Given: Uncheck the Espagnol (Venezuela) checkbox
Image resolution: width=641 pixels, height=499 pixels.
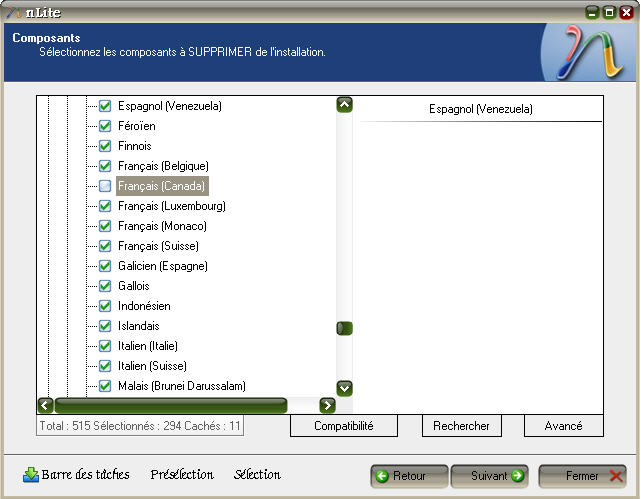Looking at the screenshot, I should click(x=105, y=106).
